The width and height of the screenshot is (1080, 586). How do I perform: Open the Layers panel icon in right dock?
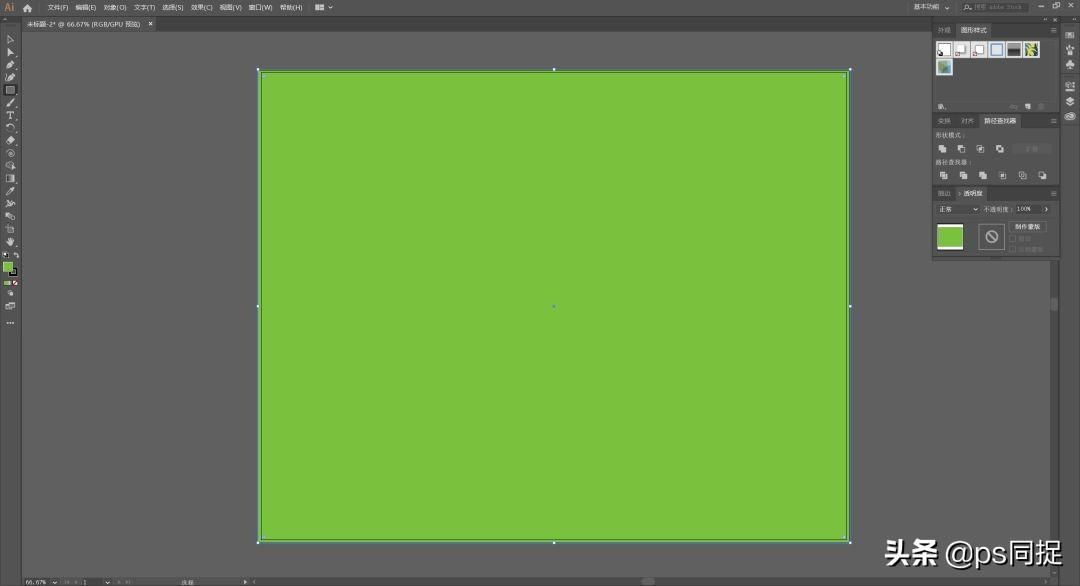[x=1069, y=101]
